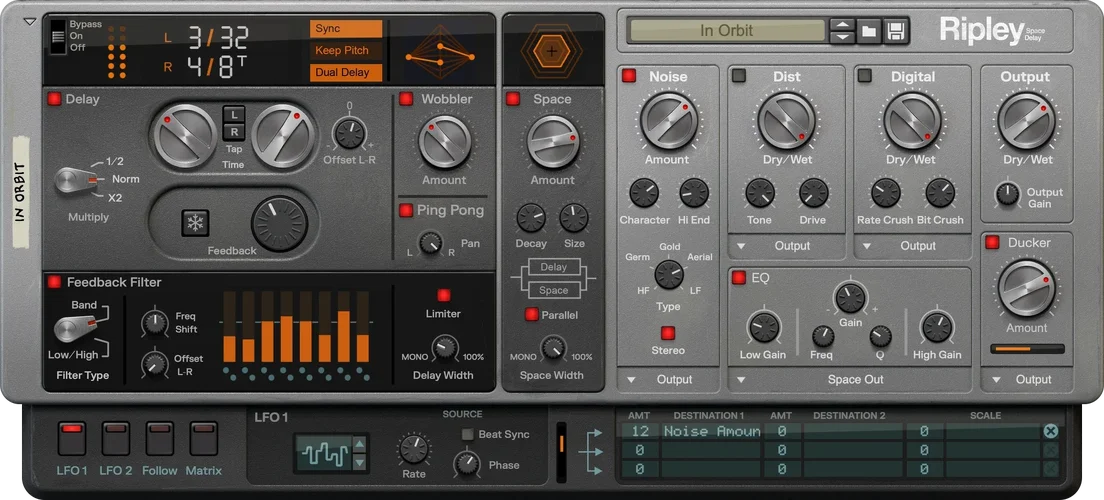Click the Feedback Filter band bars display
The image size is (1104, 500).
tap(300, 327)
